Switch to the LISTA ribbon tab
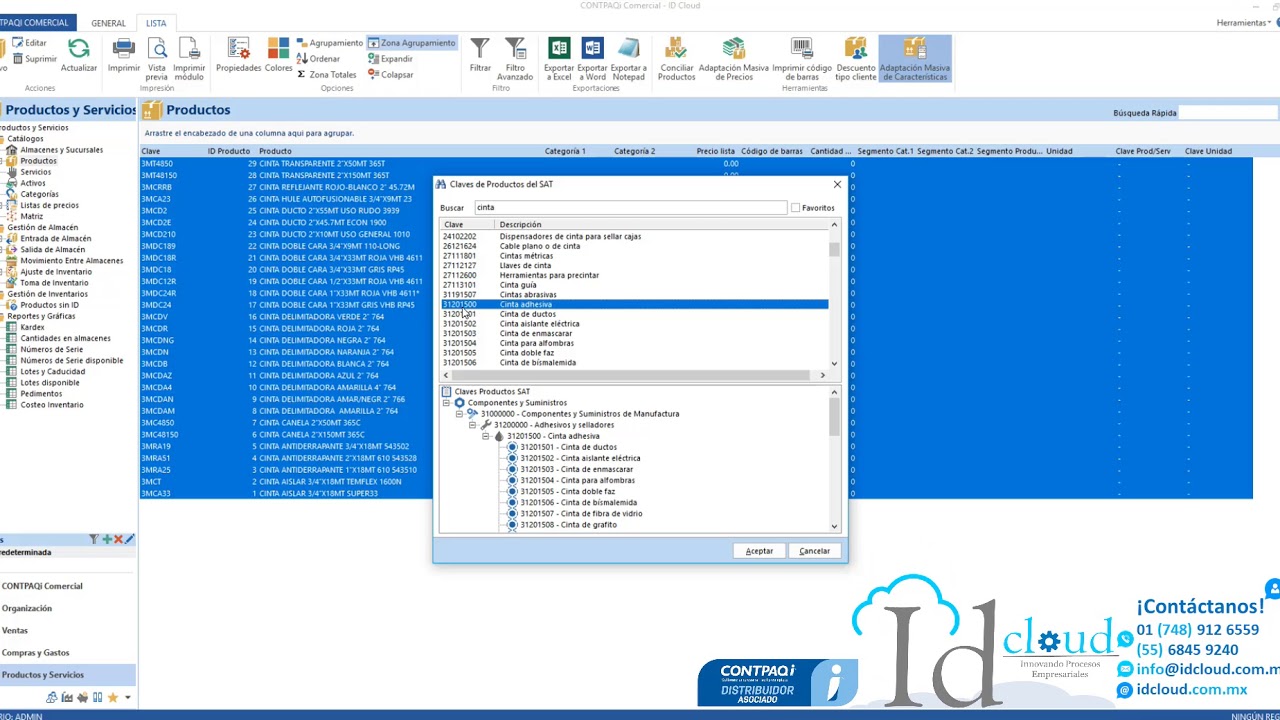1280x720 pixels. click(156, 23)
